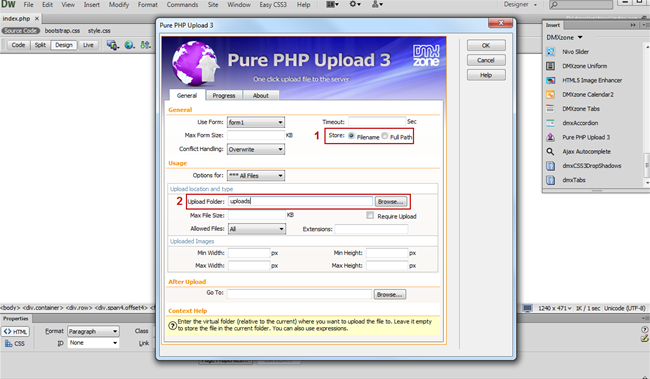
Task: Click Browse next to Upload Folder
Action: tap(390, 202)
